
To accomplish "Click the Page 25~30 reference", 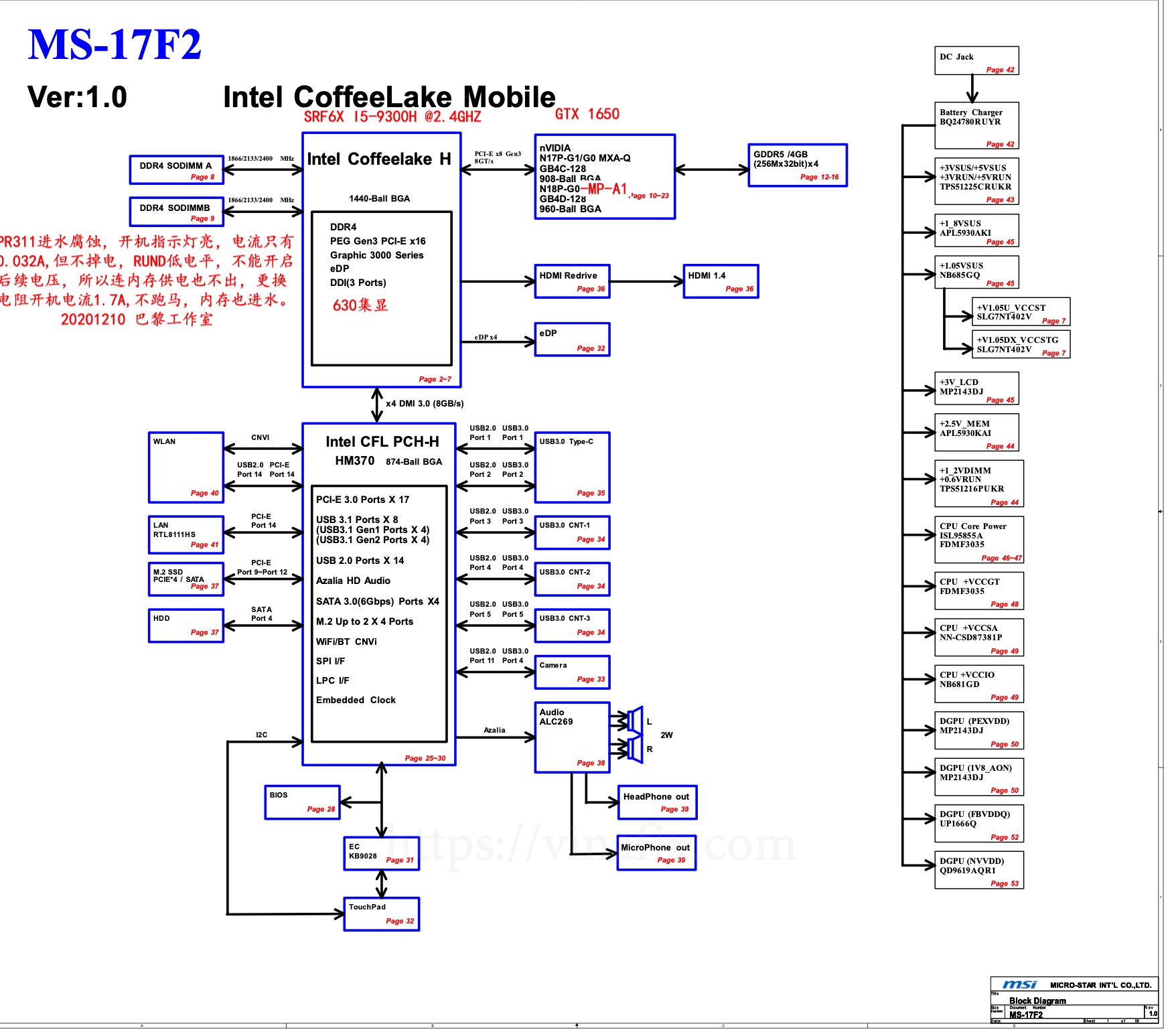I will click(425, 758).
